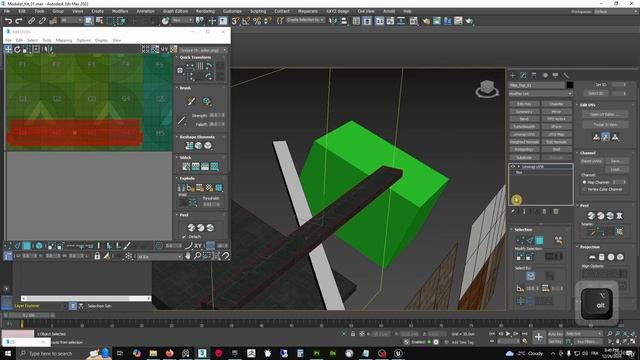
Task: Open the Tools menu in Edit UVWs window
Action: click(x=47, y=40)
